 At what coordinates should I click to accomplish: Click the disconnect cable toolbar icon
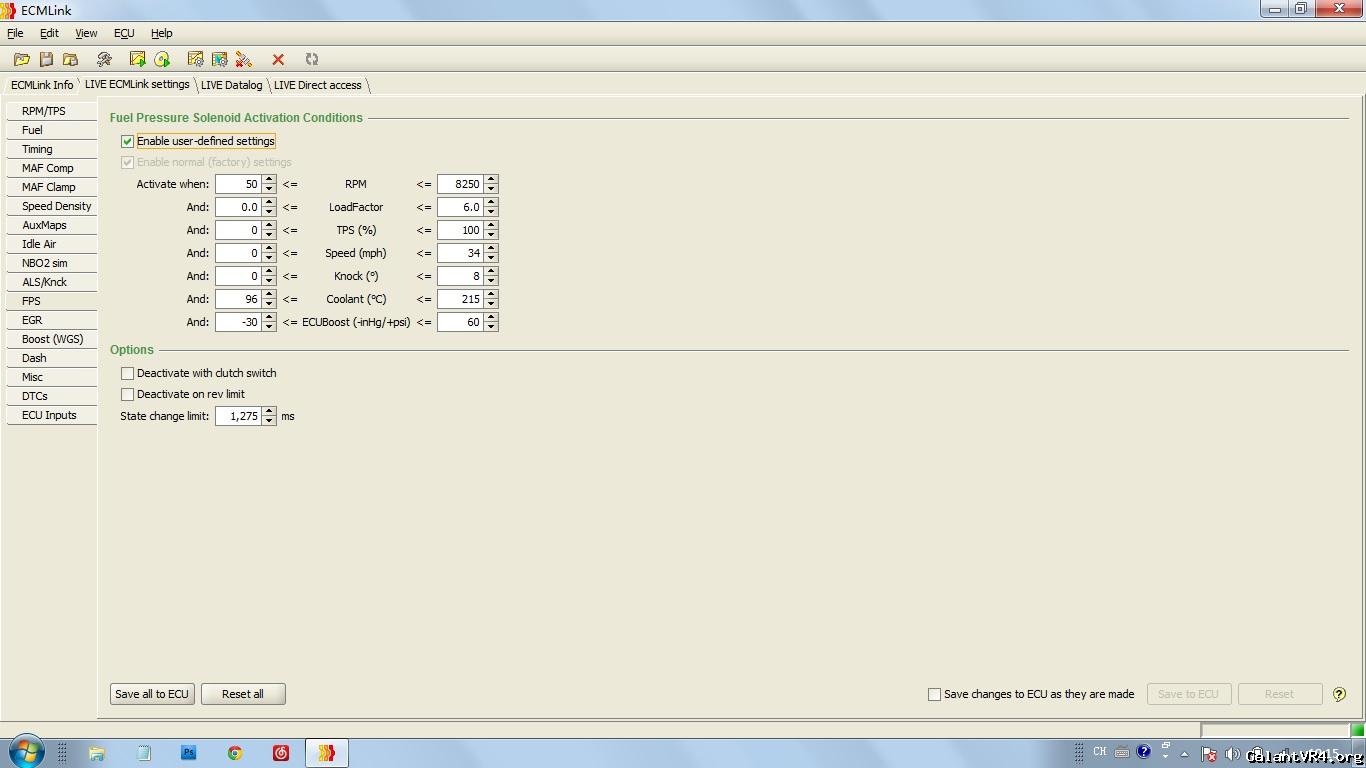click(x=244, y=60)
